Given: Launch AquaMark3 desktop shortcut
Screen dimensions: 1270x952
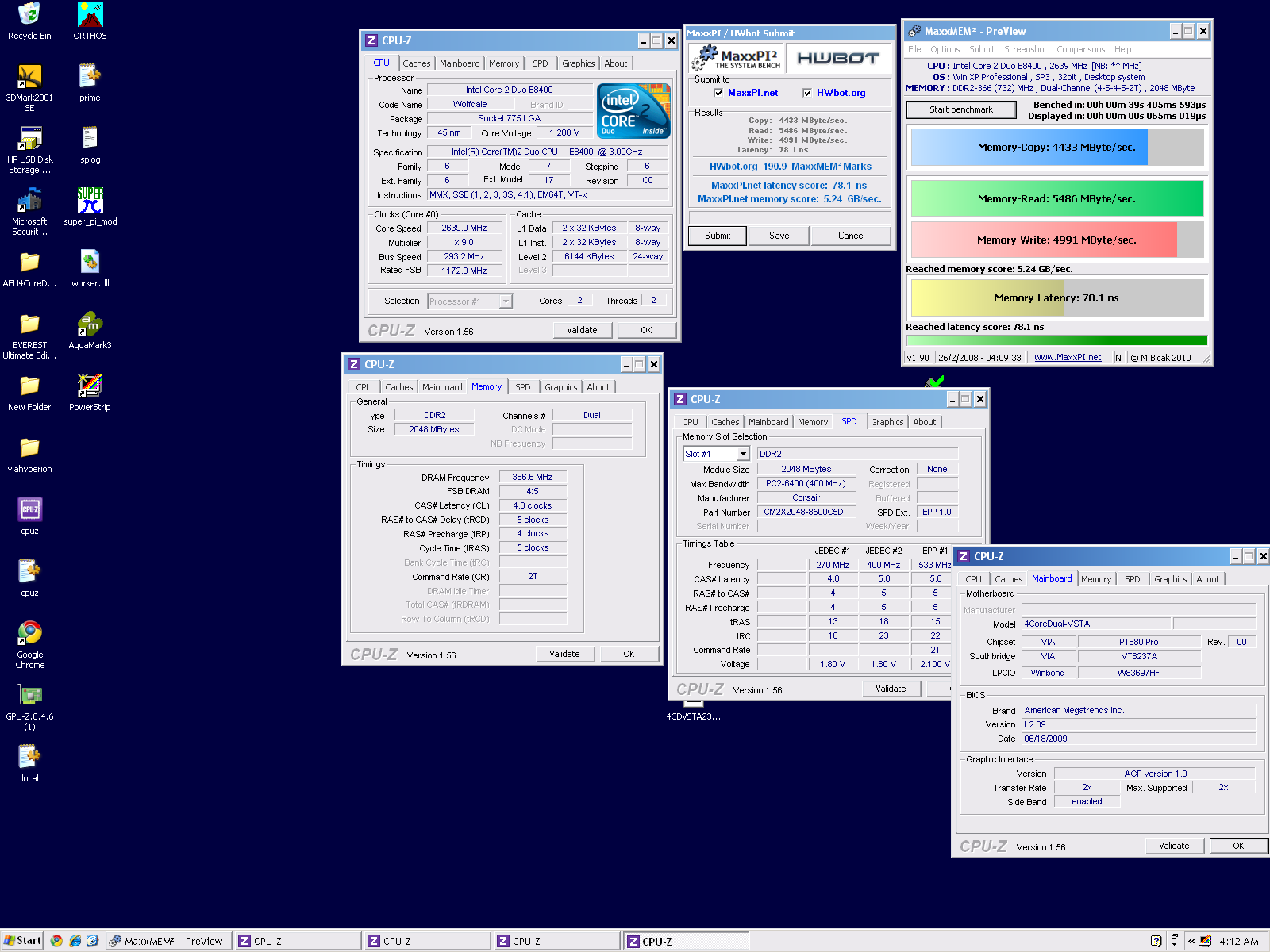Looking at the screenshot, I should (x=90, y=330).
